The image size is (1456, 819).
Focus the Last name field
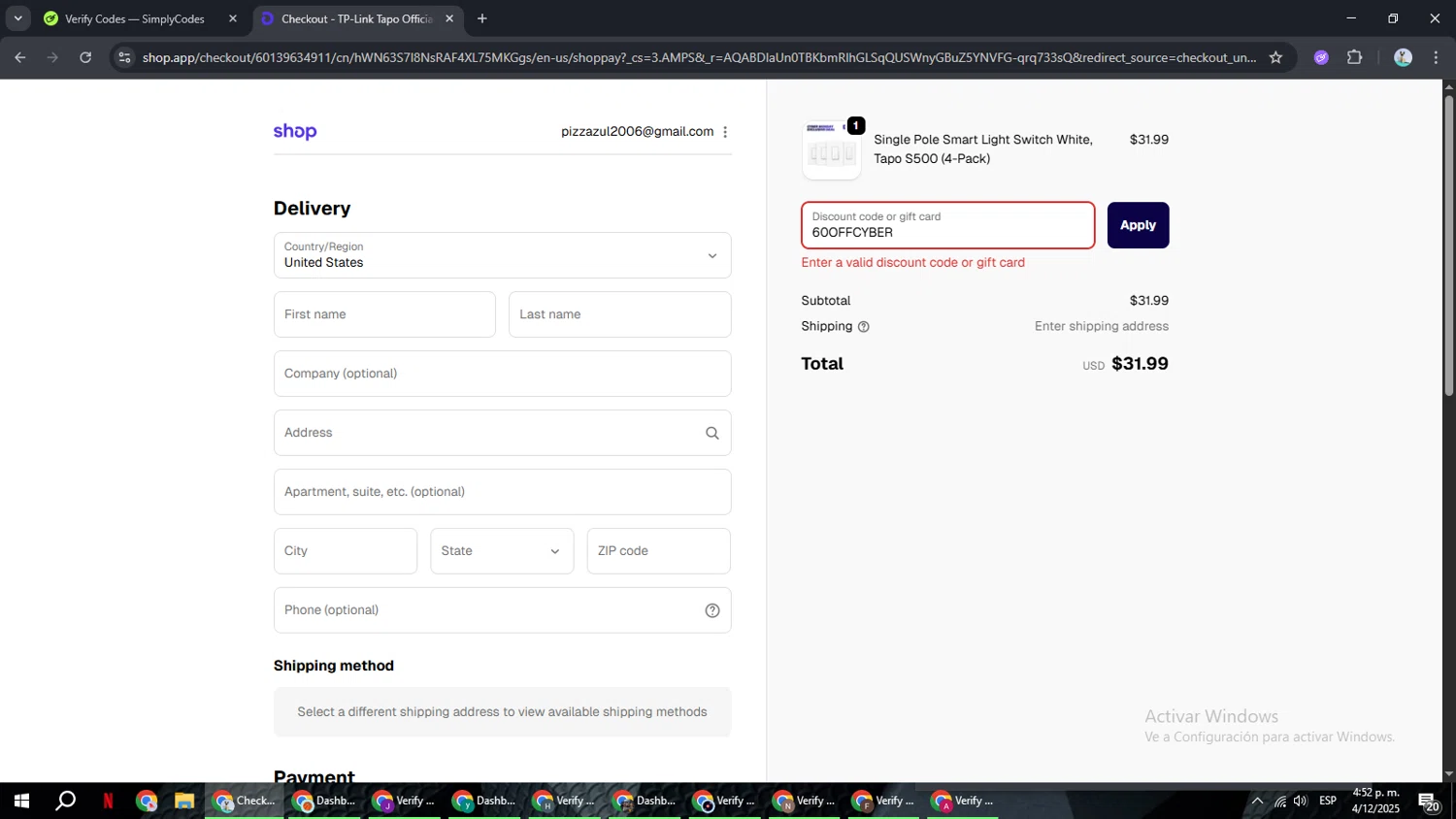(620, 314)
